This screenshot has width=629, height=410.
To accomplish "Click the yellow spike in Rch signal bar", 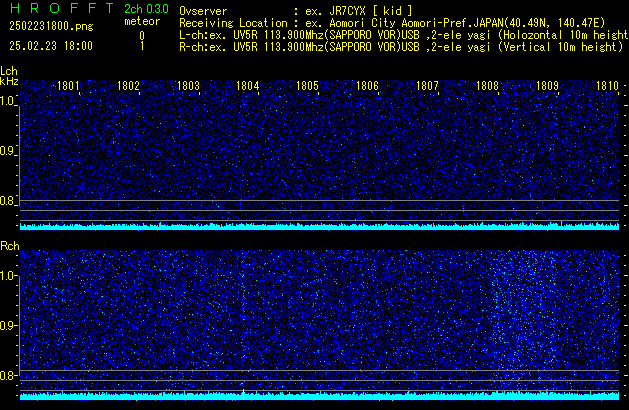I will tap(243, 394).
